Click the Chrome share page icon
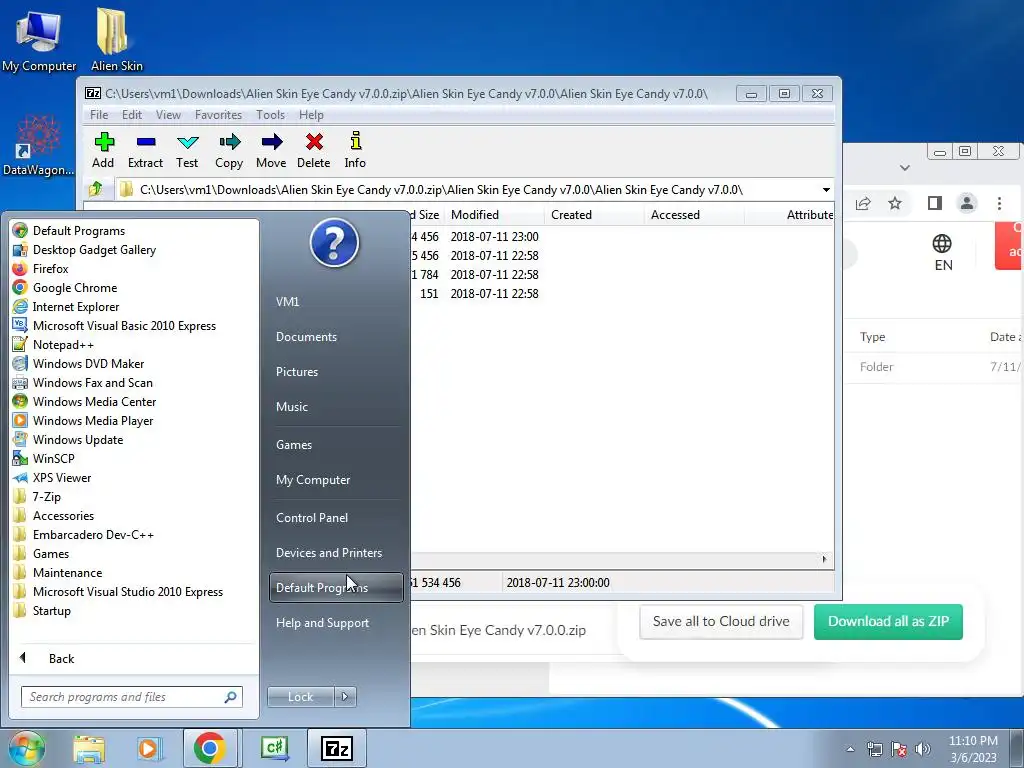The image size is (1024, 768). pos(863,203)
